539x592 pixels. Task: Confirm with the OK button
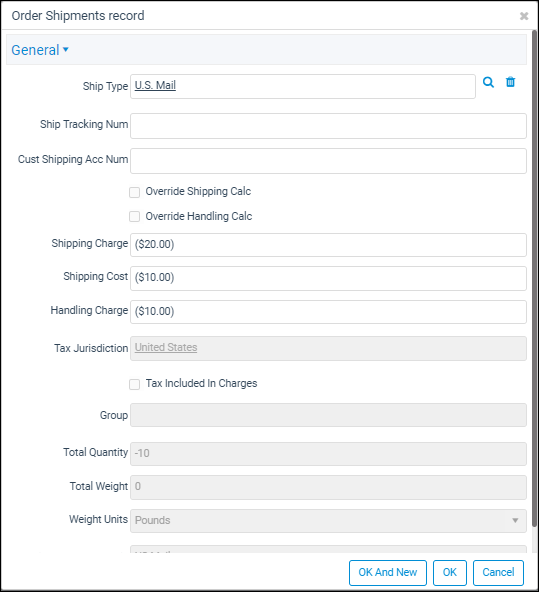450,573
